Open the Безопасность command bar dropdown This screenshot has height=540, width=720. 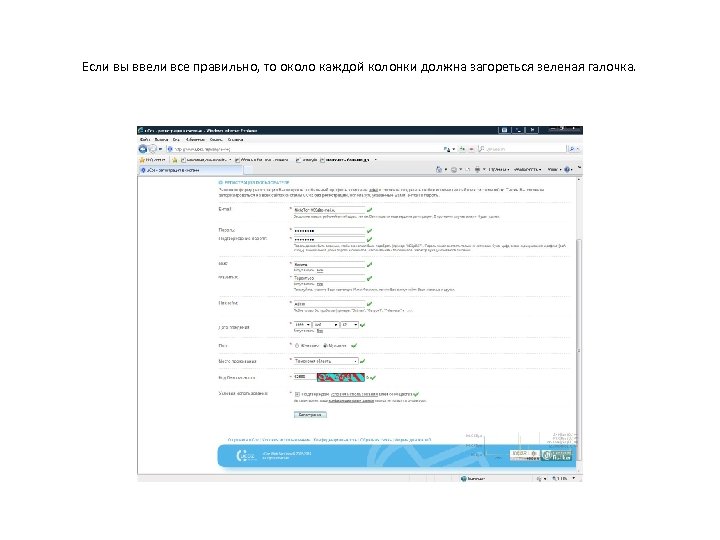(x=527, y=169)
